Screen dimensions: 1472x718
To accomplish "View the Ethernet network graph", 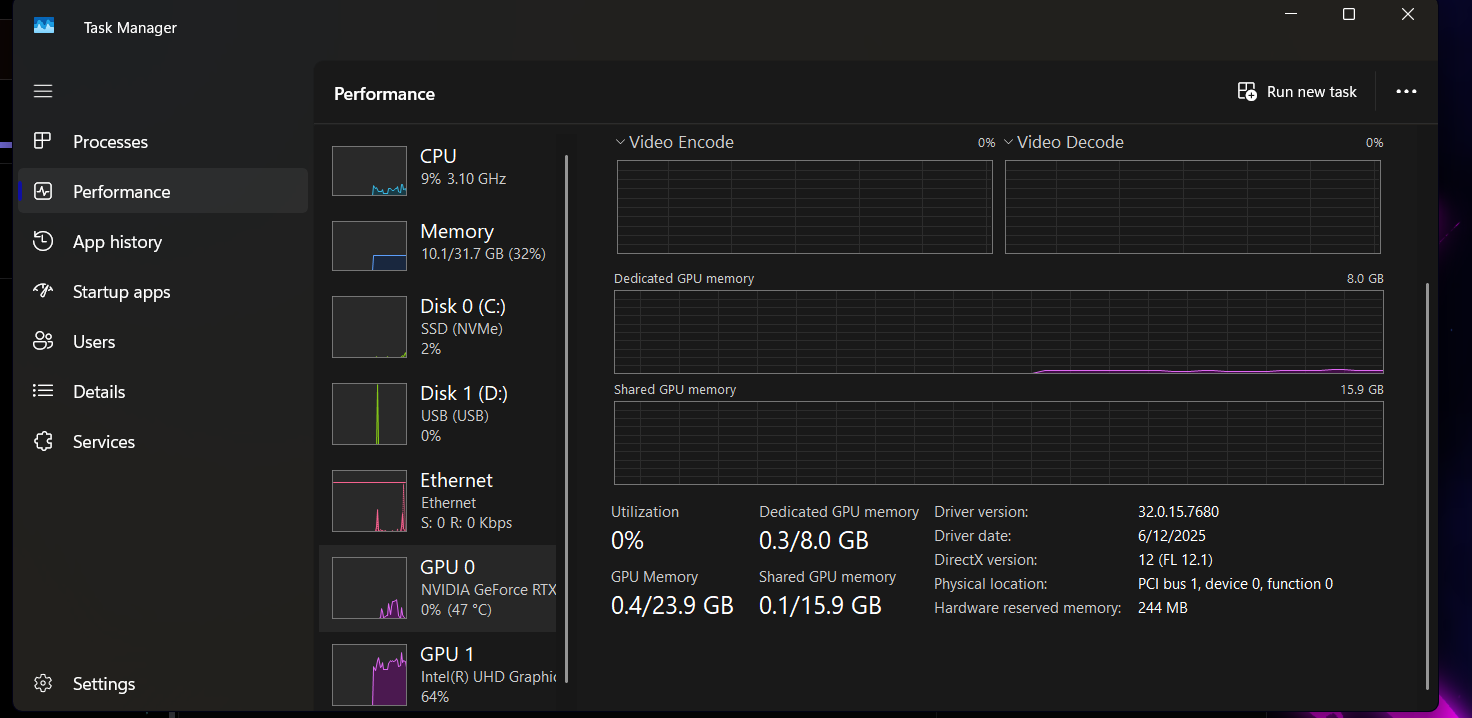I will coord(440,501).
